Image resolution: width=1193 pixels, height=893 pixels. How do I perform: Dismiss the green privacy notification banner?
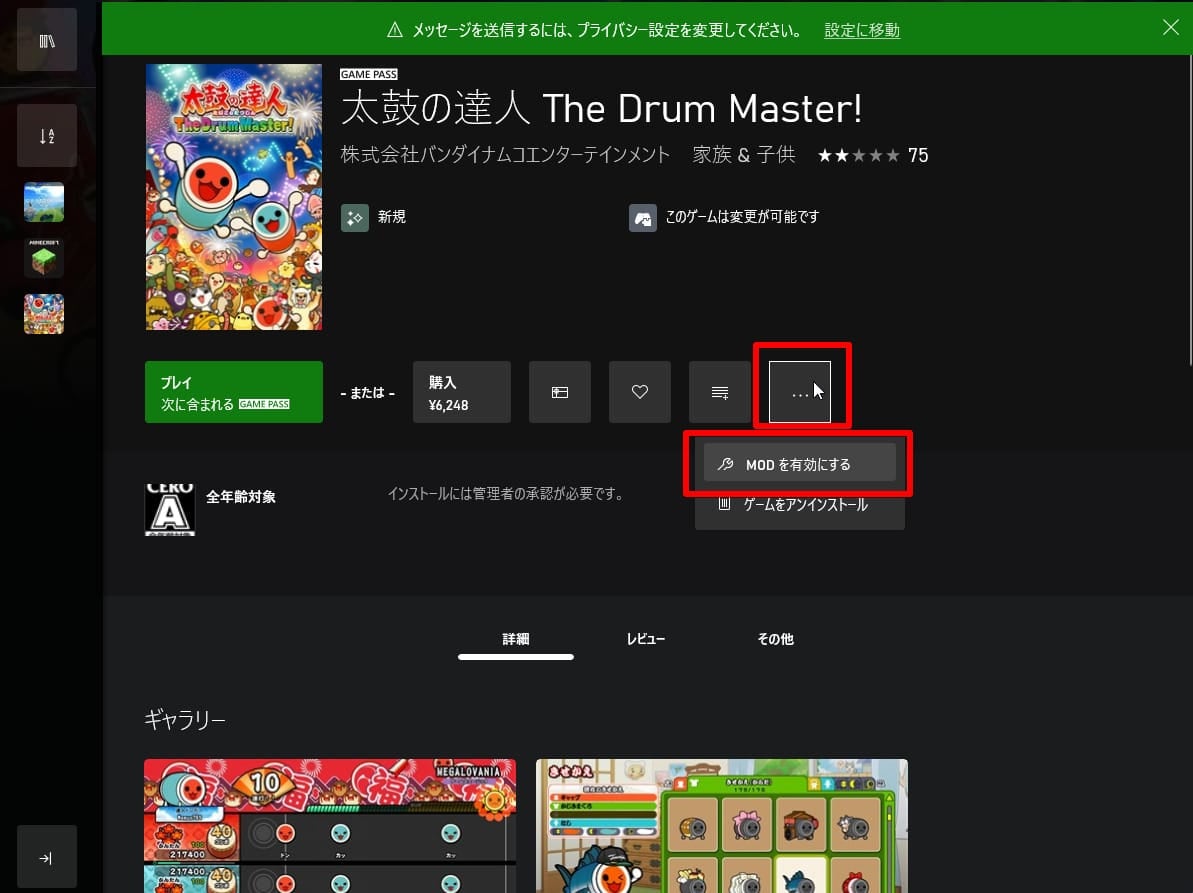pyautogui.click(x=1171, y=28)
